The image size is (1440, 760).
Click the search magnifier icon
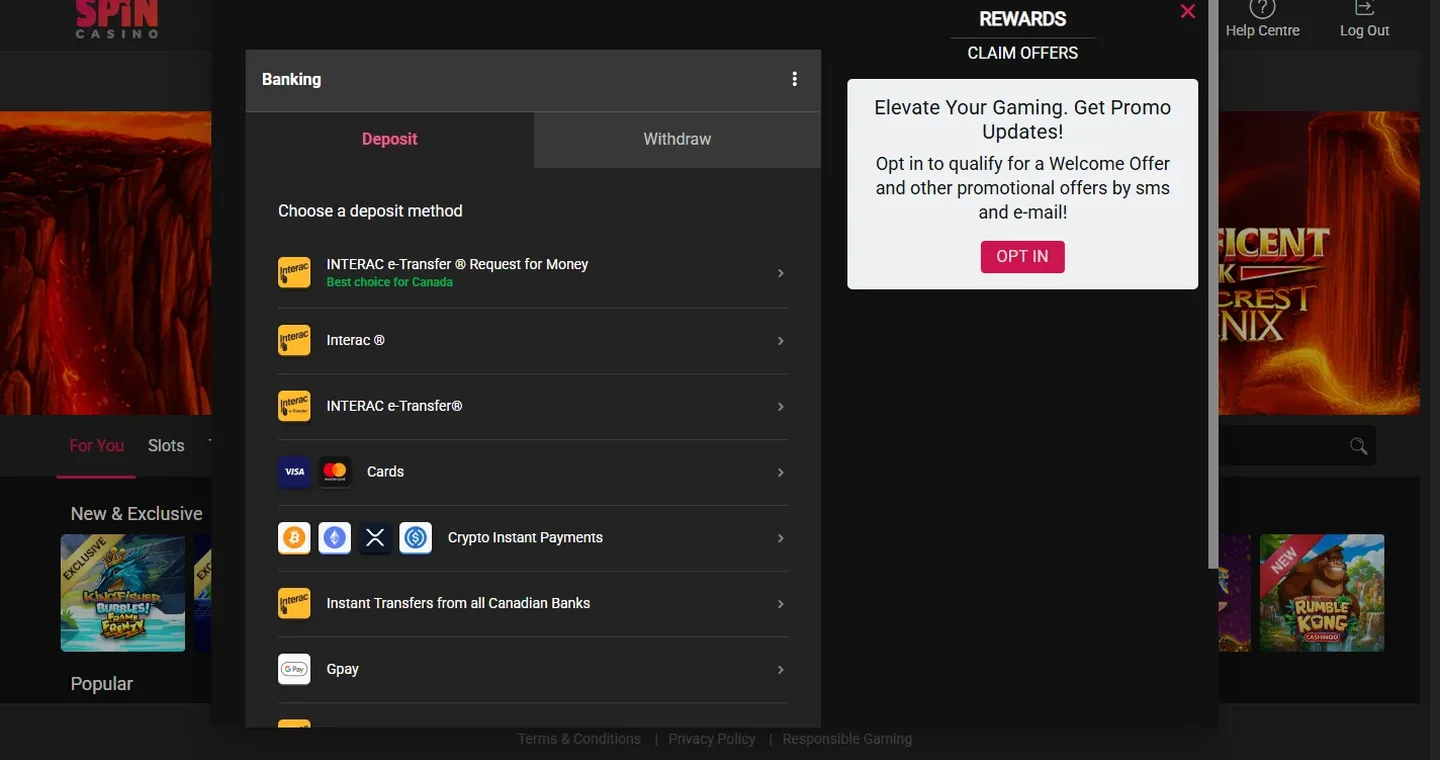click(x=1358, y=446)
